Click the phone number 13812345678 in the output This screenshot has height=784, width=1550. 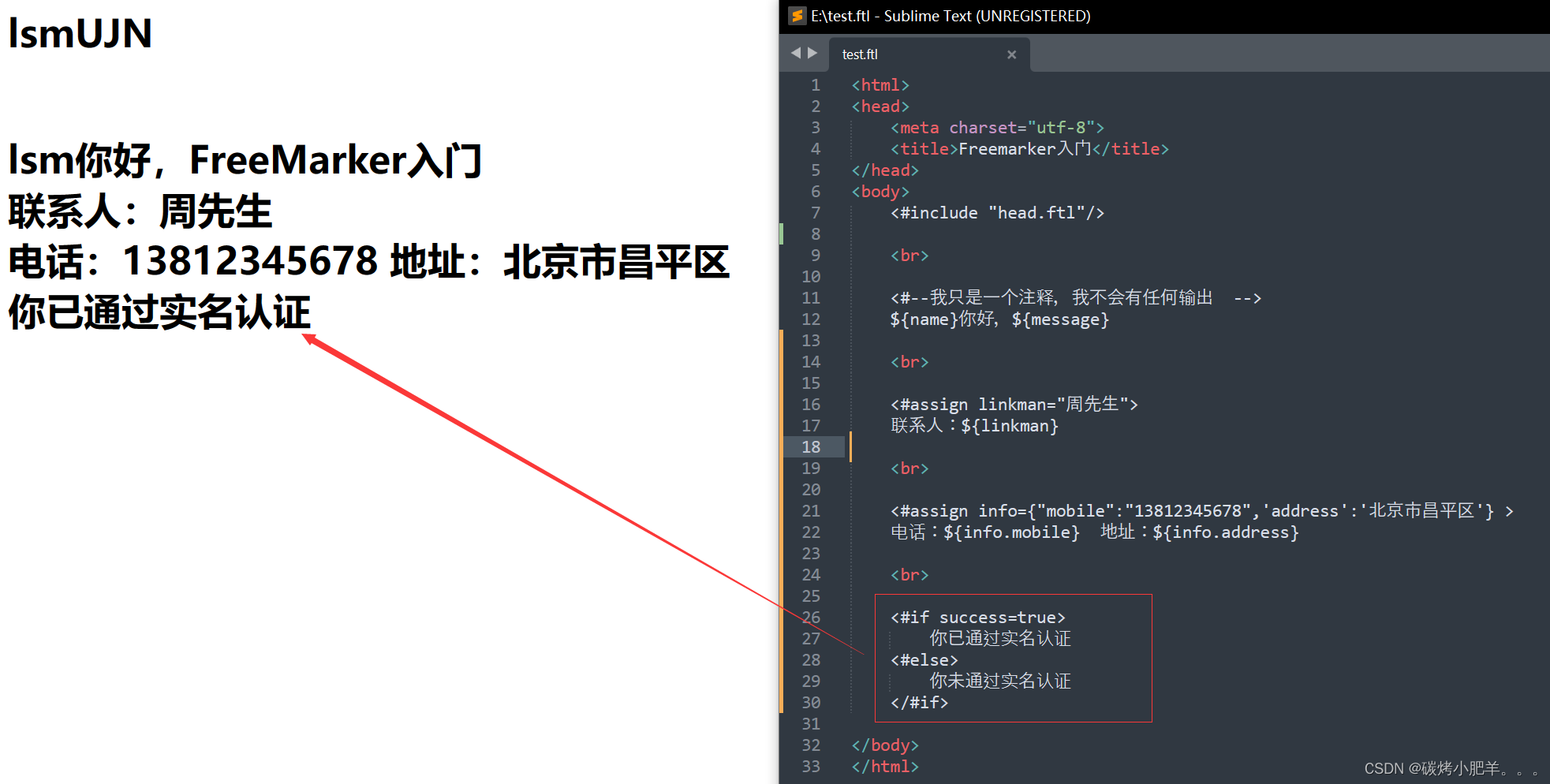252,262
